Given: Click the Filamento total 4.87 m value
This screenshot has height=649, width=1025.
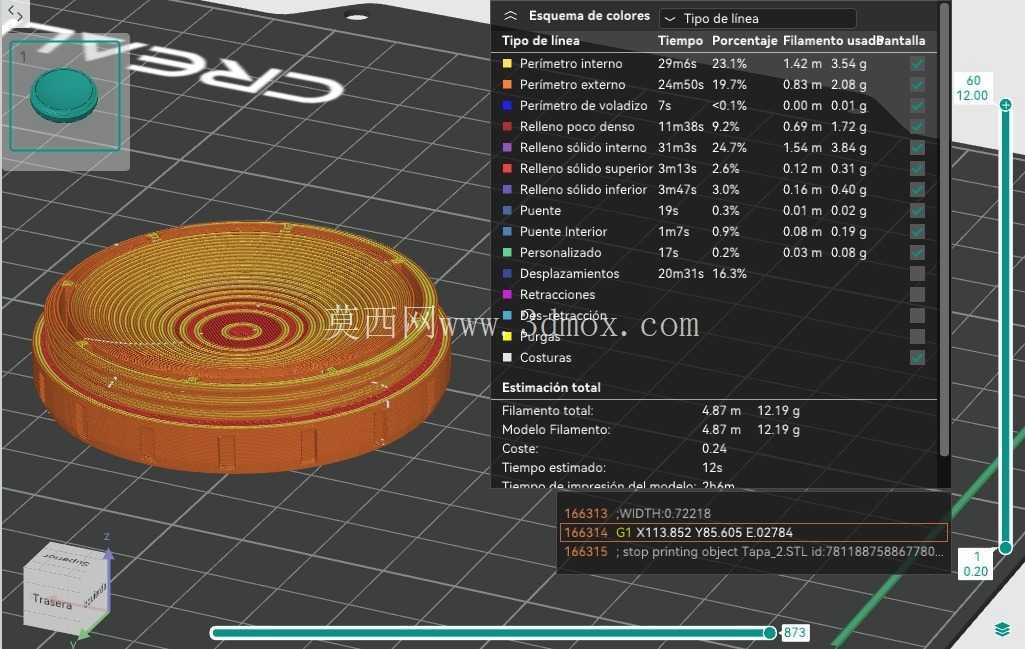Looking at the screenshot, I should tap(721, 410).
